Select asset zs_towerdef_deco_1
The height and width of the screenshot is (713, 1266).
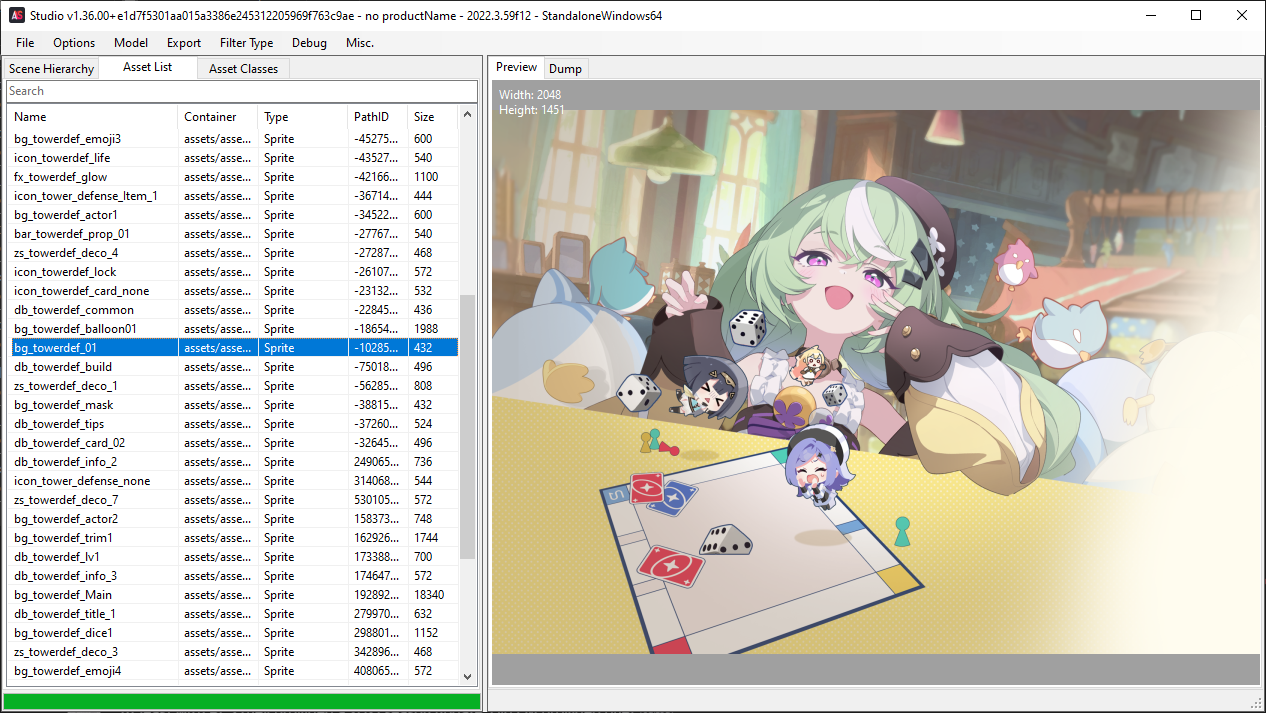click(x=233, y=386)
